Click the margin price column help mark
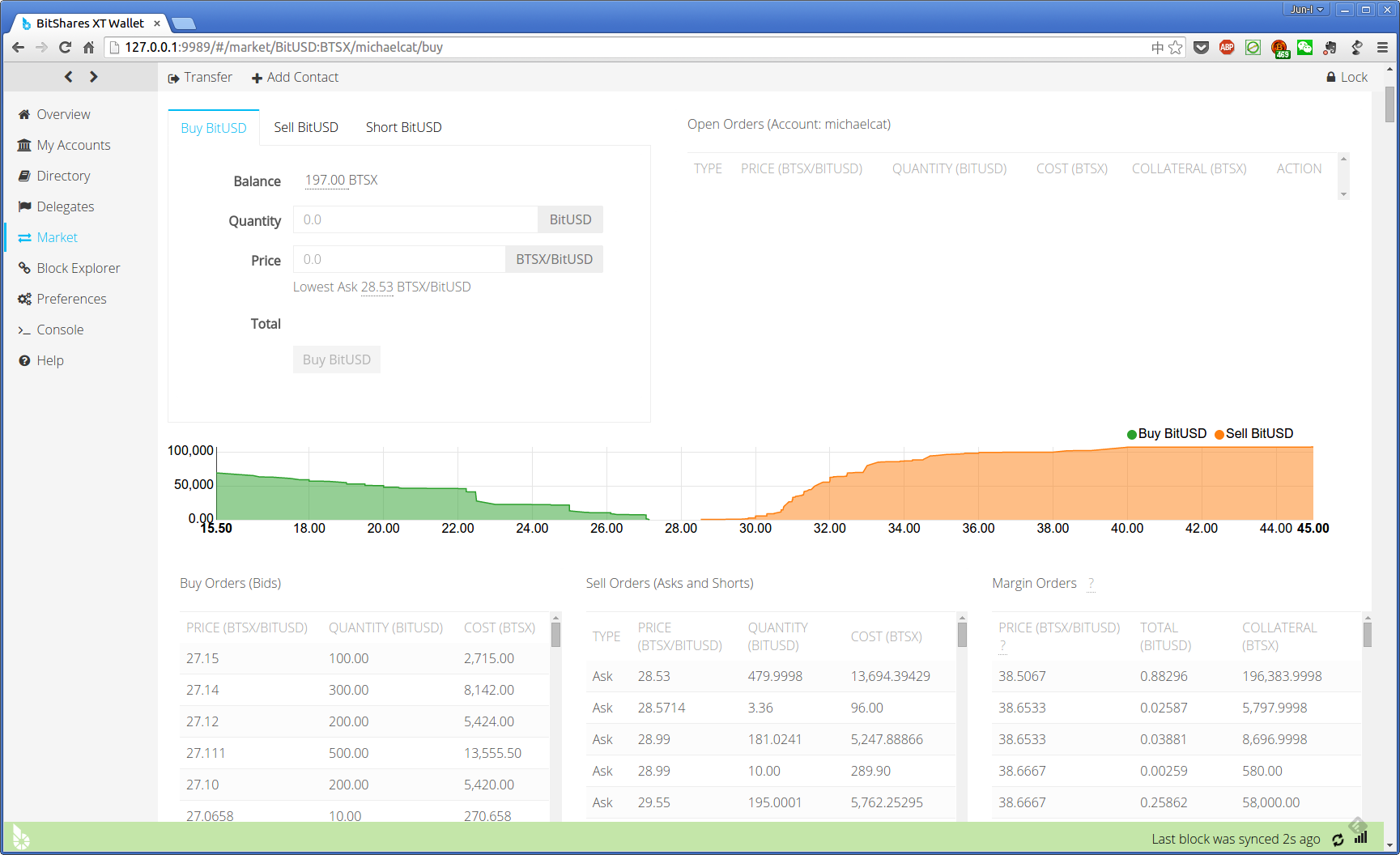 [x=1002, y=646]
